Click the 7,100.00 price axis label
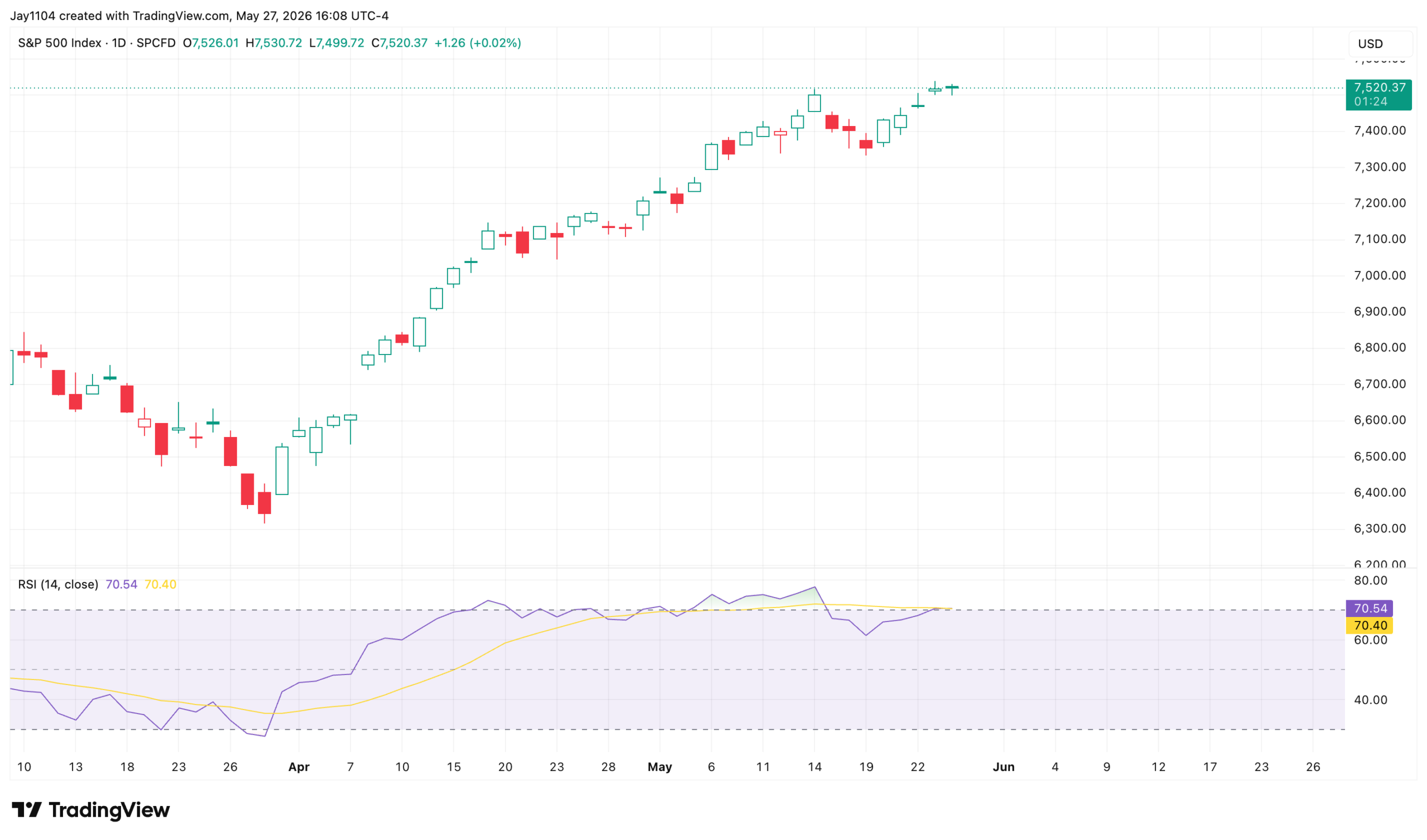Image resolution: width=1427 pixels, height=840 pixels. [1380, 239]
